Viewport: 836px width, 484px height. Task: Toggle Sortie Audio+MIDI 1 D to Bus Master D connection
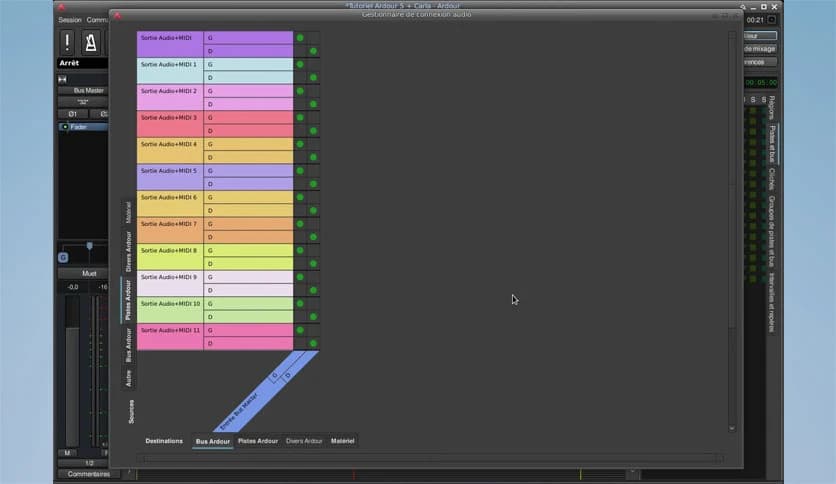[314, 78]
